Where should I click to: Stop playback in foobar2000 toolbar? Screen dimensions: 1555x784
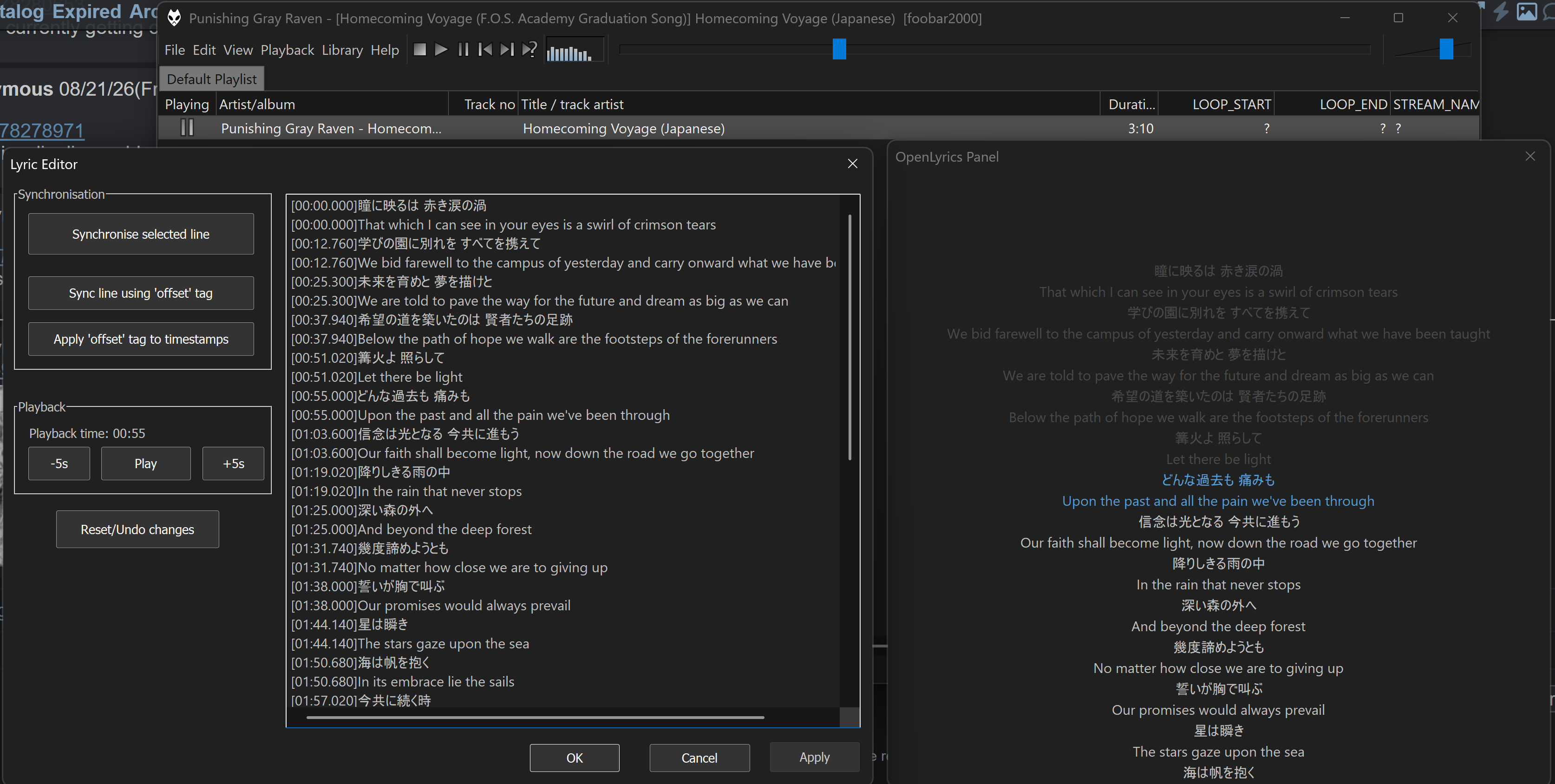(x=419, y=50)
